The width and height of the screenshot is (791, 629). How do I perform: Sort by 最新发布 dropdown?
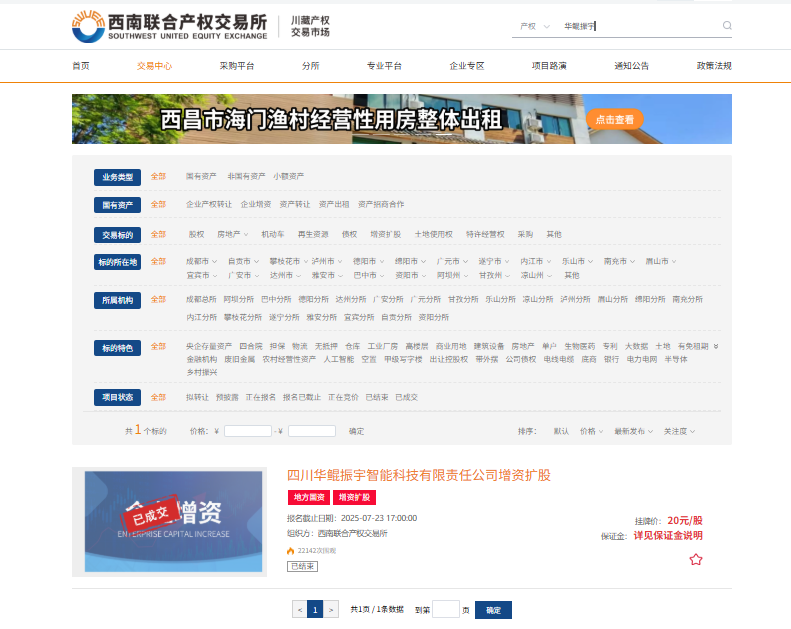click(633, 431)
